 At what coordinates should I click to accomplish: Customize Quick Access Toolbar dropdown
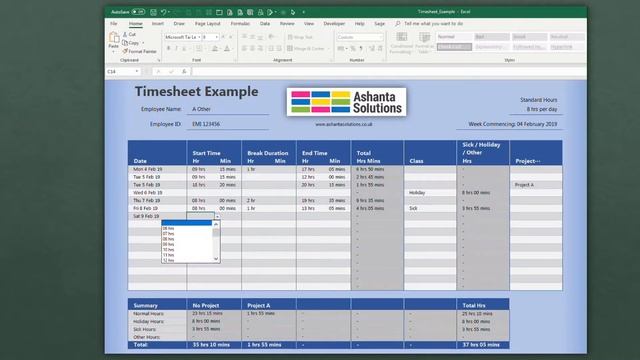303,12
